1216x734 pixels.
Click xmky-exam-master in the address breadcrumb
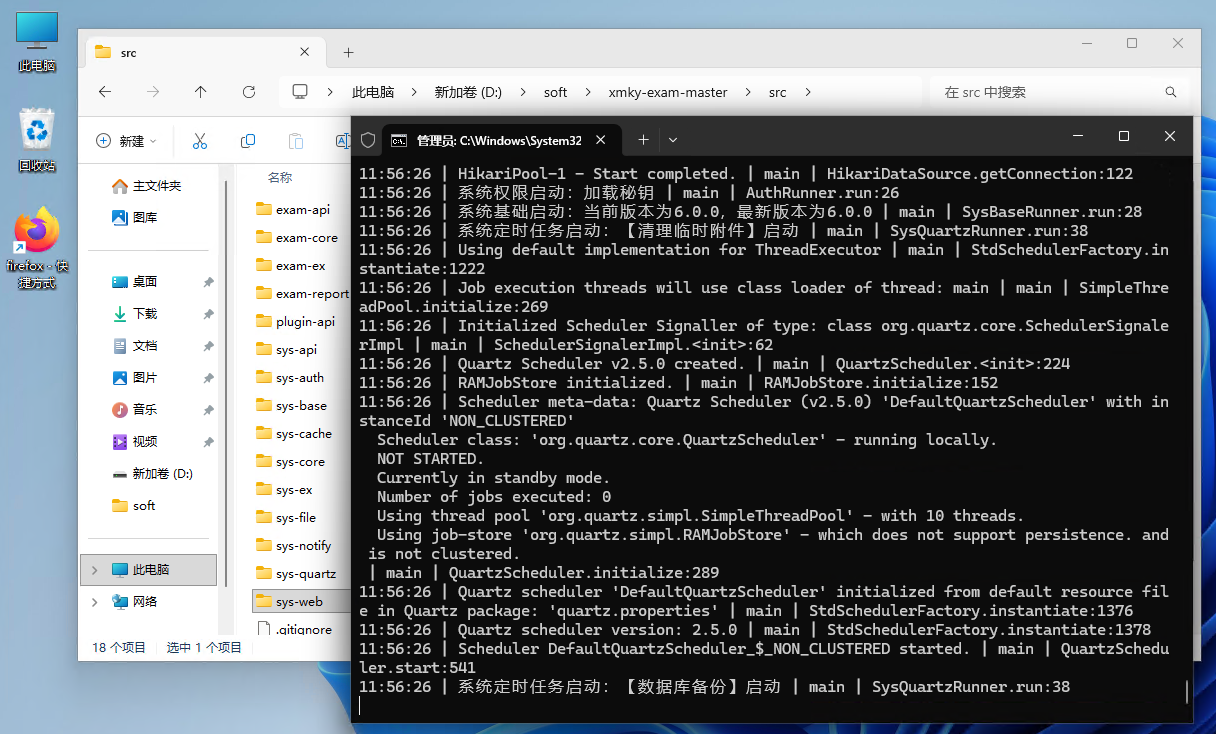(667, 92)
